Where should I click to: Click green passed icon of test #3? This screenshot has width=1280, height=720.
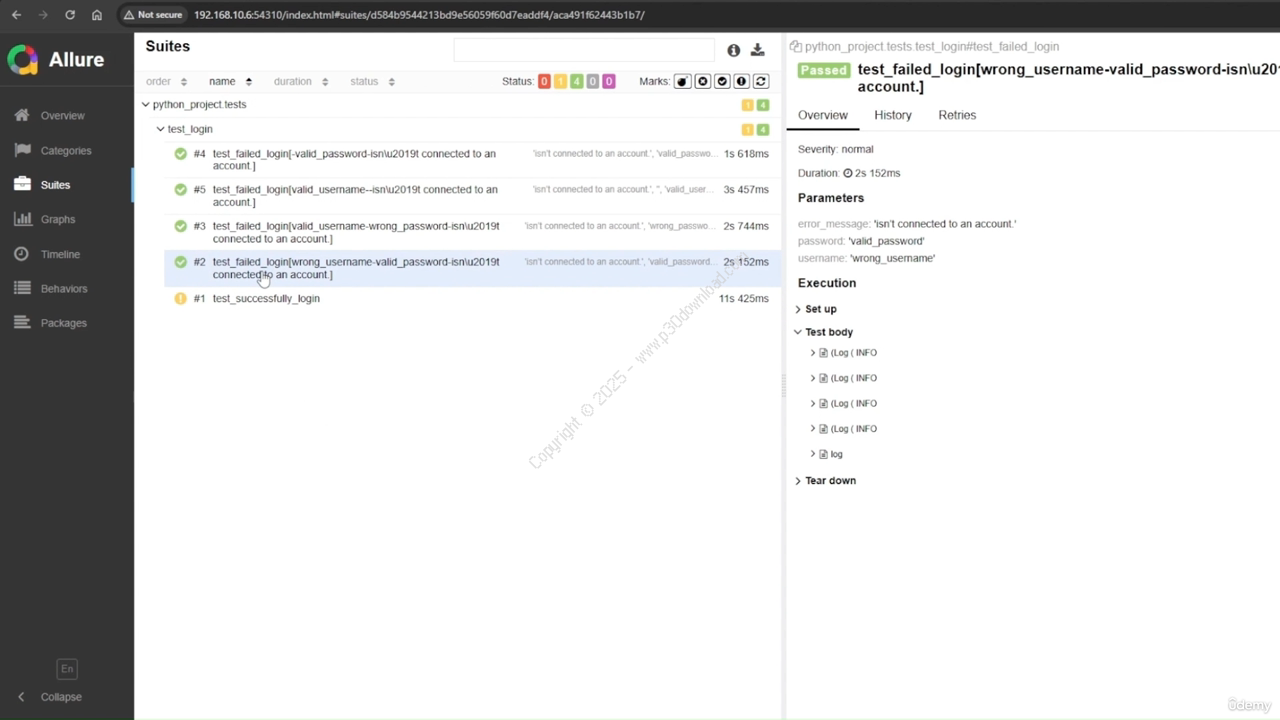click(x=181, y=226)
